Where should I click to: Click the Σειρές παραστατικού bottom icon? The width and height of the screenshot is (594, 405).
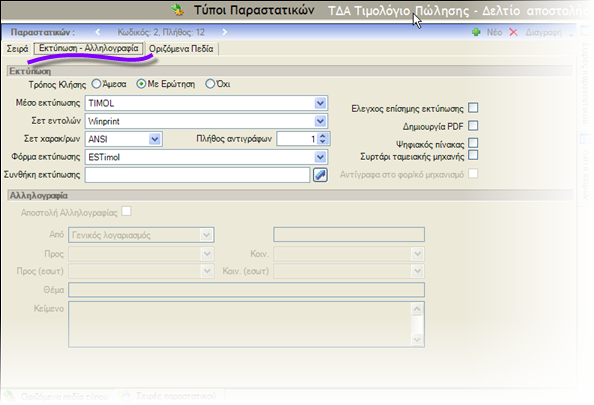124,396
